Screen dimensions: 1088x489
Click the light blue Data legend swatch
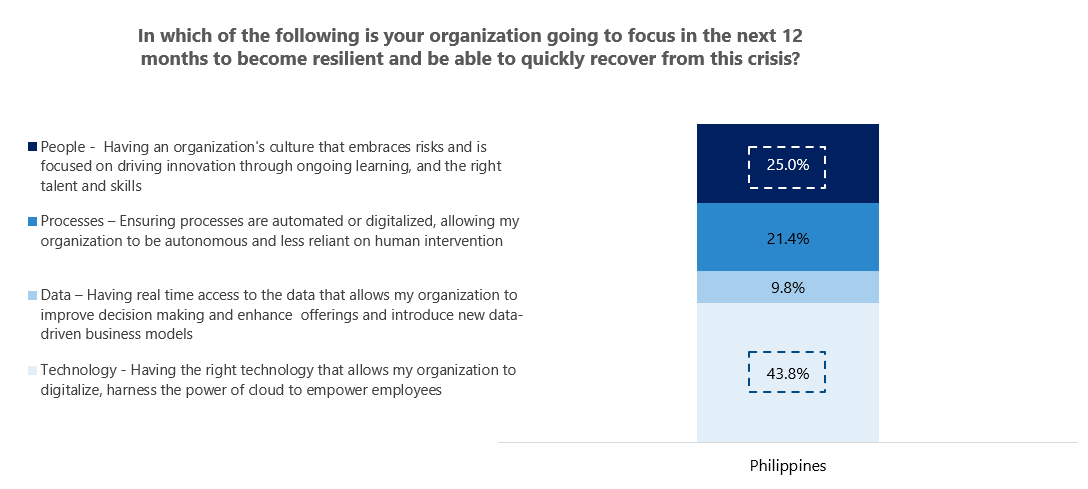coord(33,295)
